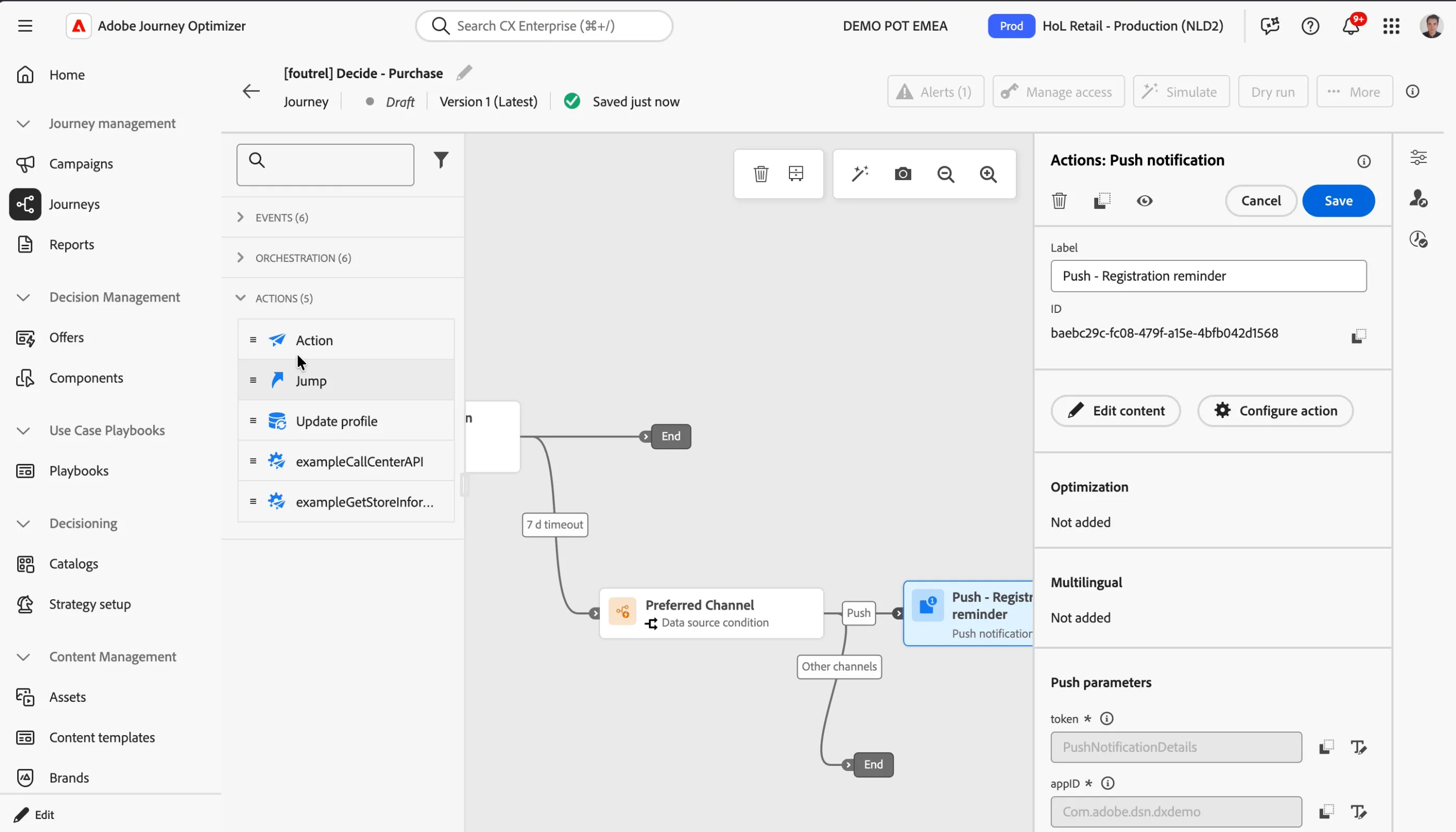Open the More options button
The width and height of the screenshot is (1456, 832).
click(x=1354, y=92)
